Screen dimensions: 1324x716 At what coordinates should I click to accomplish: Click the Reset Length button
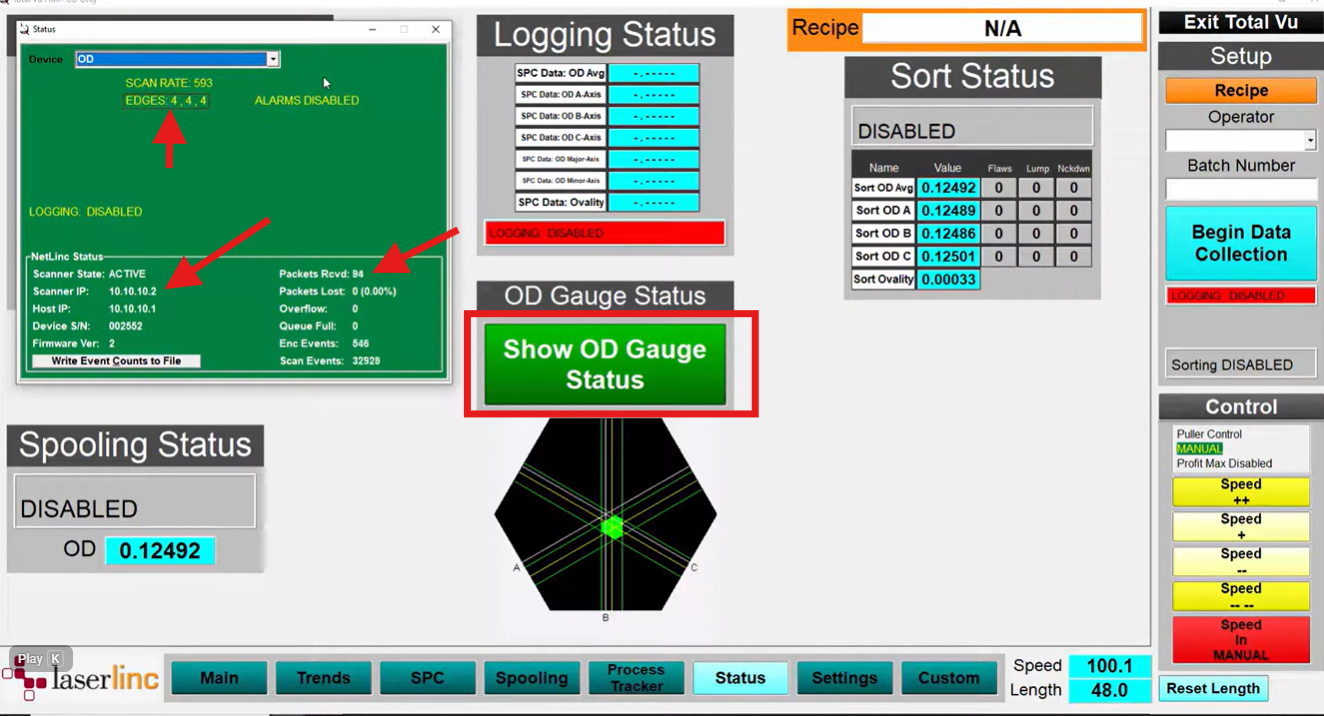1212,689
